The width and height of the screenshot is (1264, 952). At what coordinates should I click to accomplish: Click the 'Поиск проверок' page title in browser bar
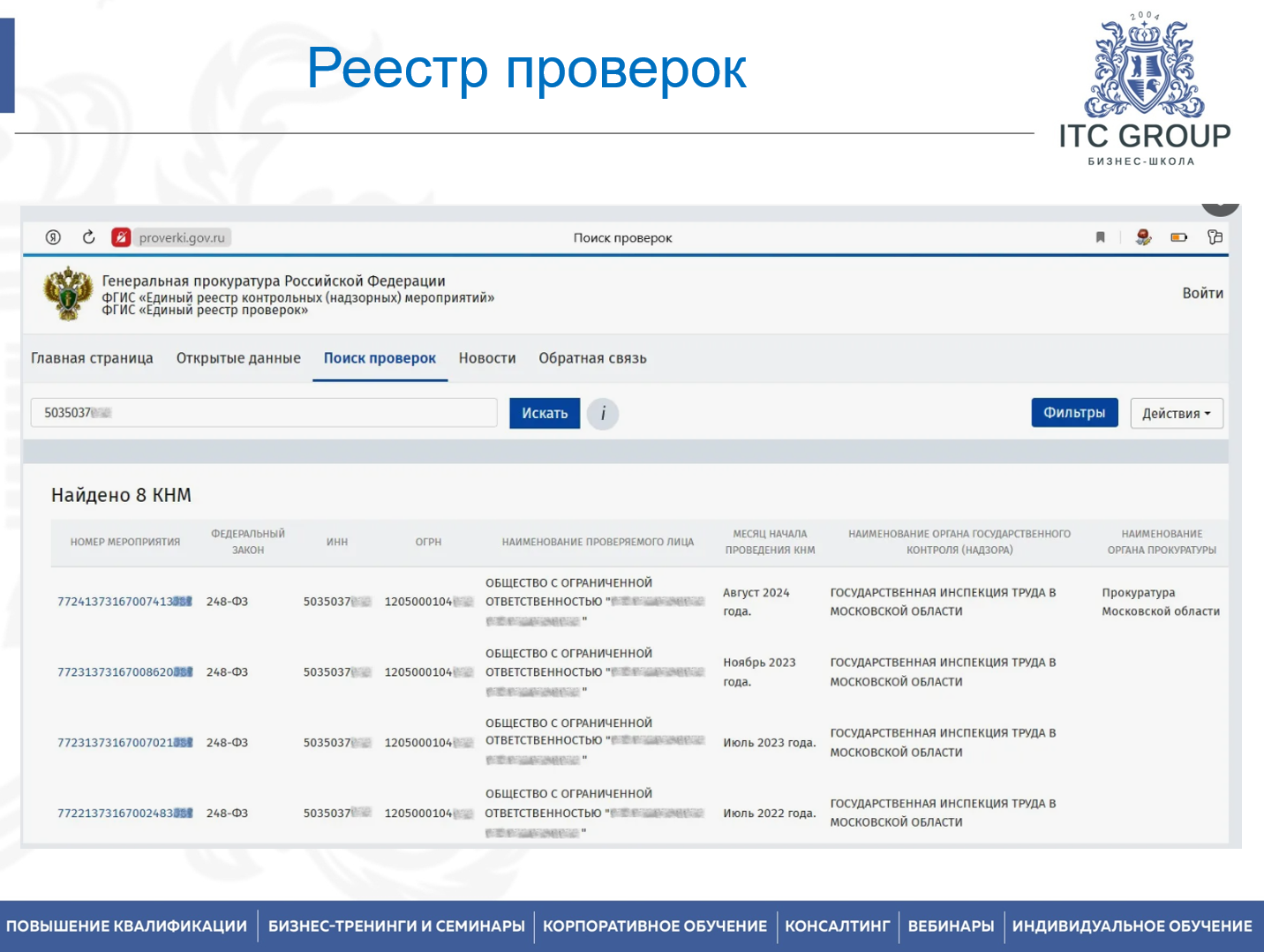(622, 237)
